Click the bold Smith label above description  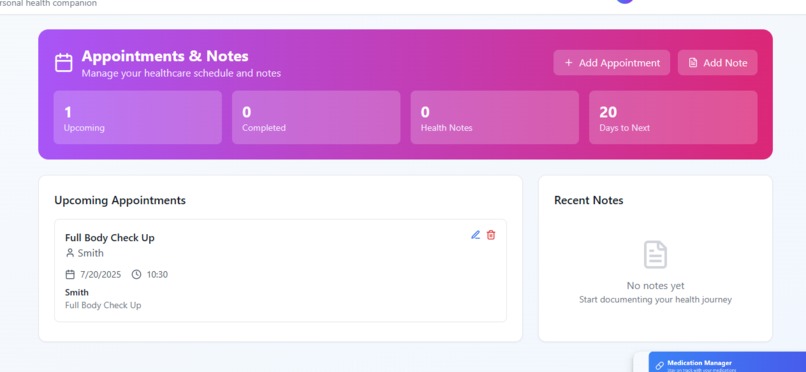tap(77, 292)
